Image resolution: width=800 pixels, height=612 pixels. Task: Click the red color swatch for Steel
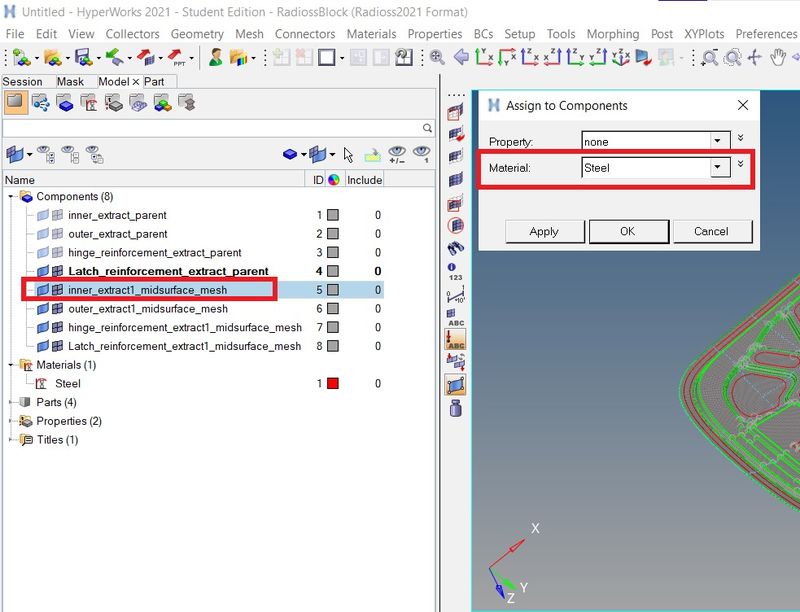[333, 384]
